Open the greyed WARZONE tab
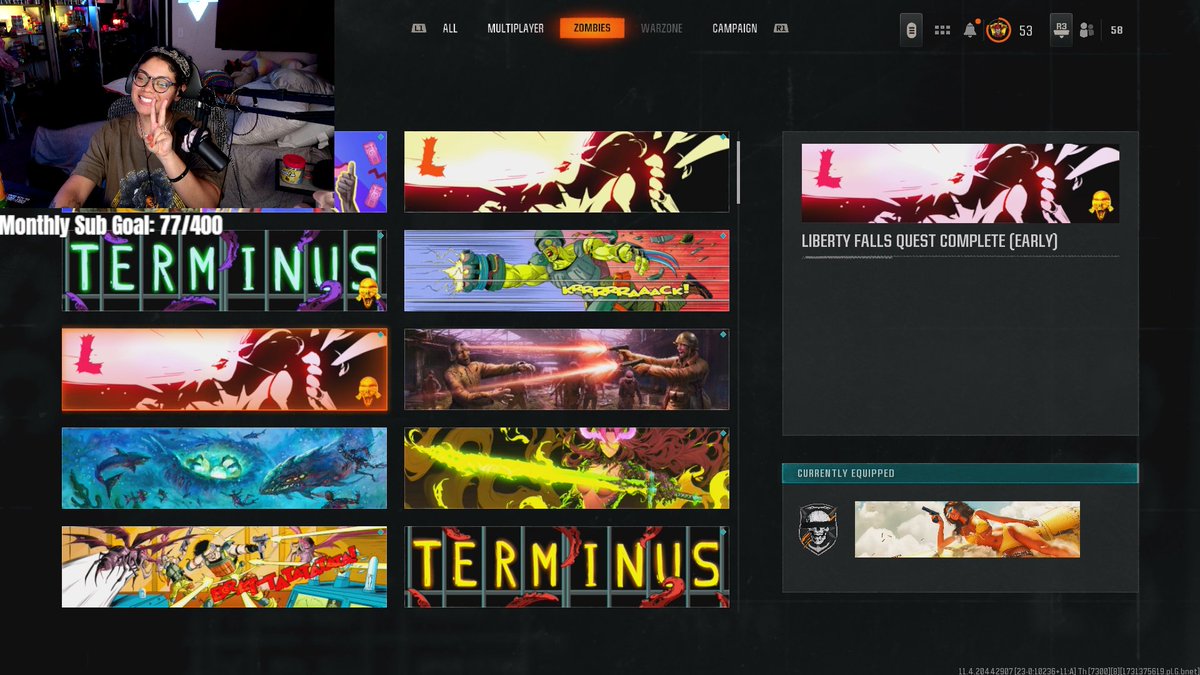The image size is (1200, 675). [661, 29]
